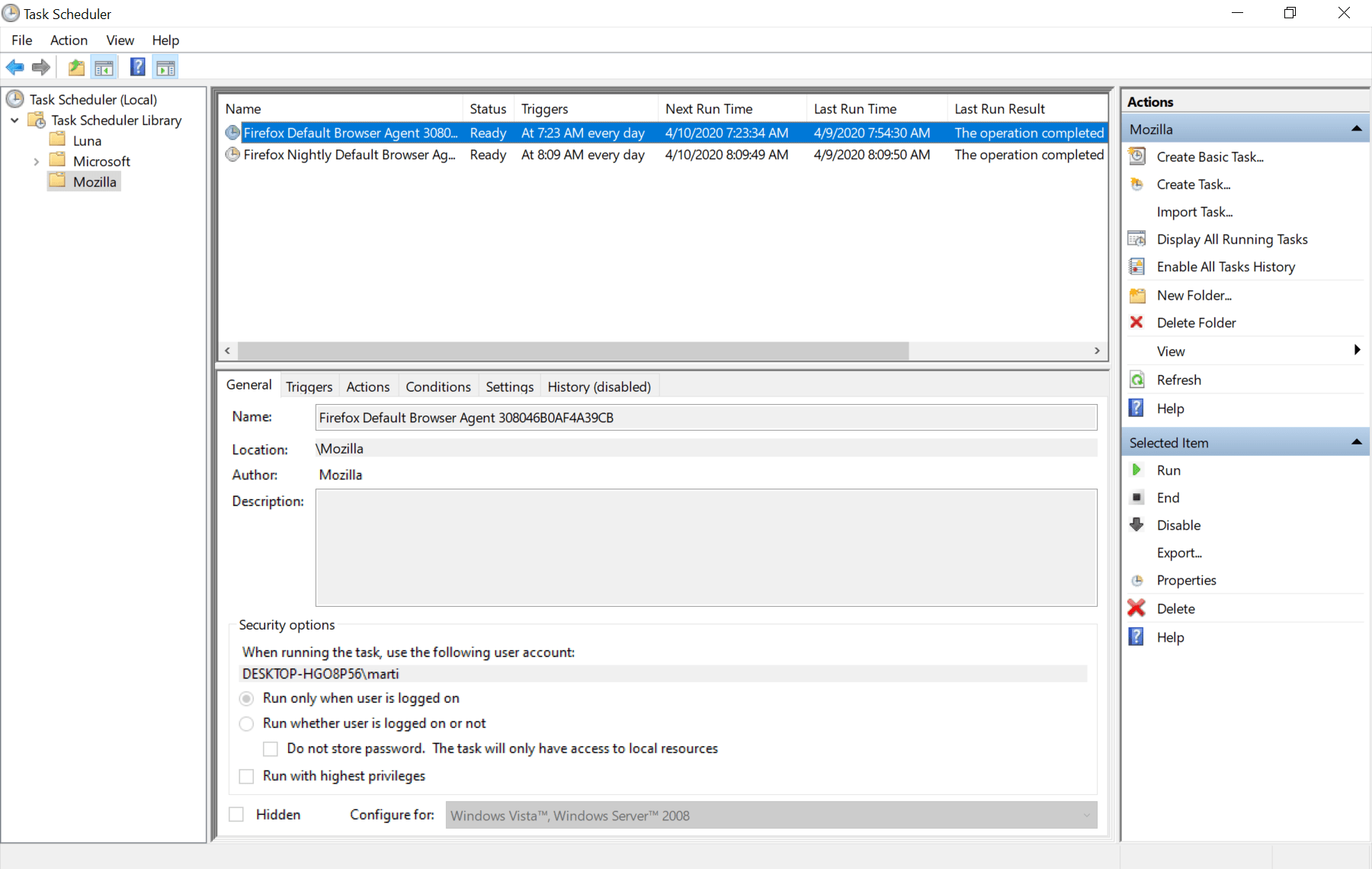The width and height of the screenshot is (1372, 869).
Task: Click the Delete Folder red X icon
Action: [x=1136, y=322]
